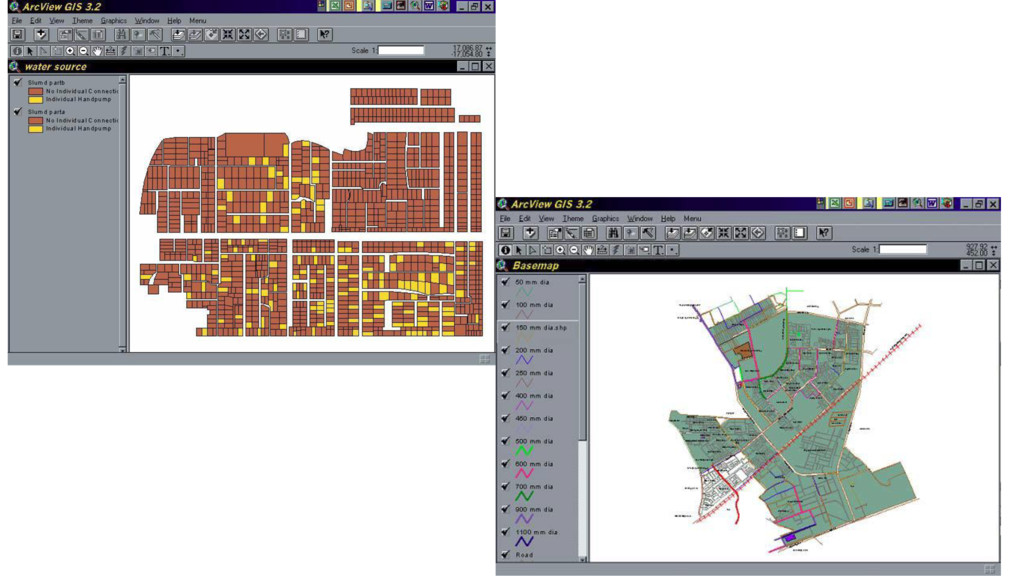Toggle the Road theme checkbox
Screen dimensions: 1024x576
pos(505,554)
